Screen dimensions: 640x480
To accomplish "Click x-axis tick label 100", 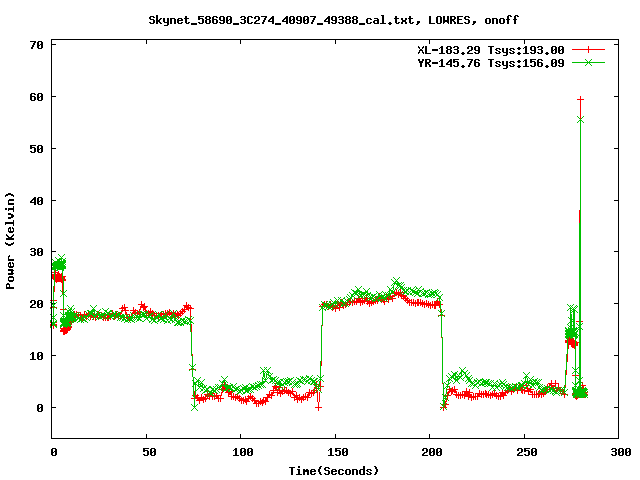I will [243, 452].
